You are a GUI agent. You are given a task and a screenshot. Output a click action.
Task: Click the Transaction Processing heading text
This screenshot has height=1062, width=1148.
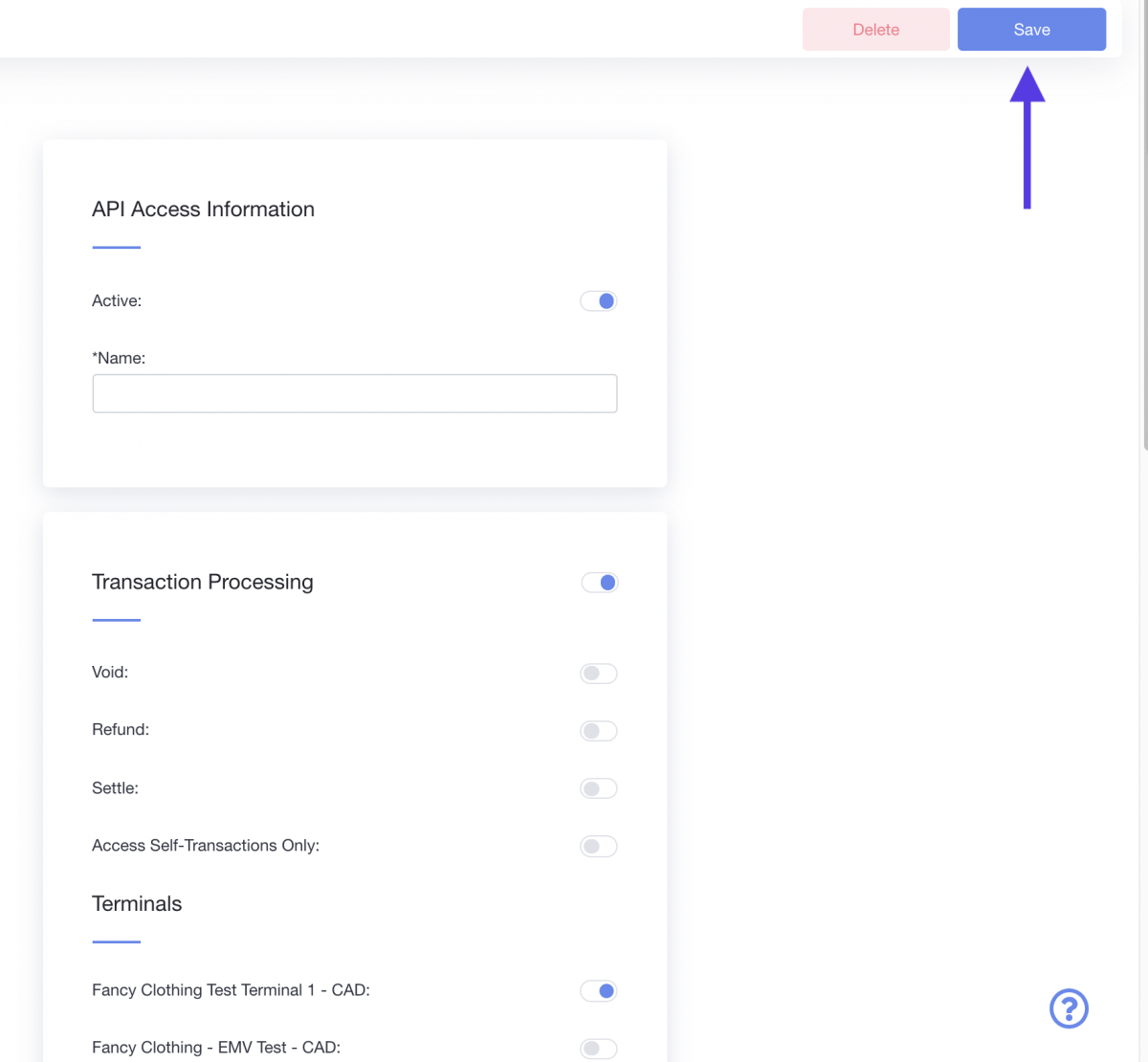[203, 582]
